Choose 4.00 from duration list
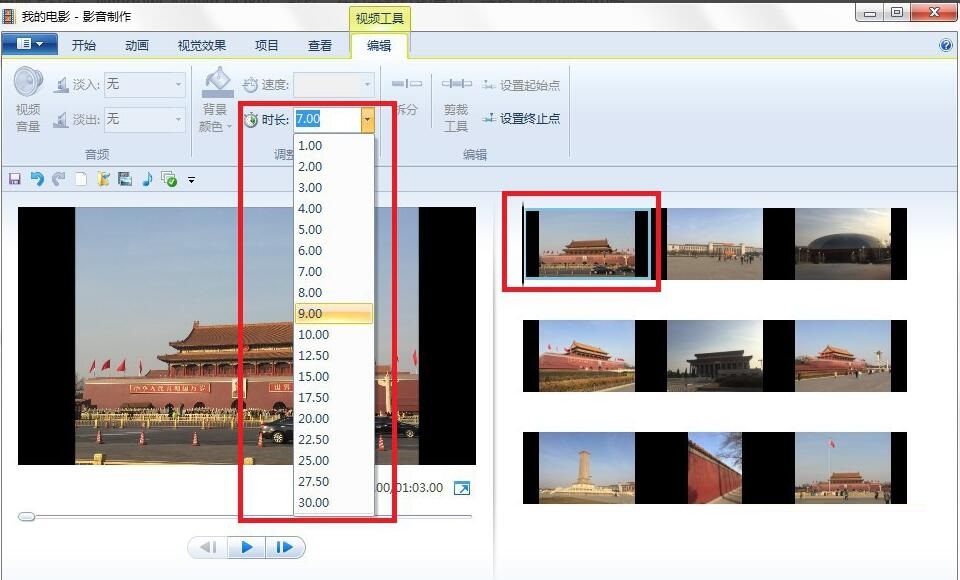960x580 pixels. (334, 208)
